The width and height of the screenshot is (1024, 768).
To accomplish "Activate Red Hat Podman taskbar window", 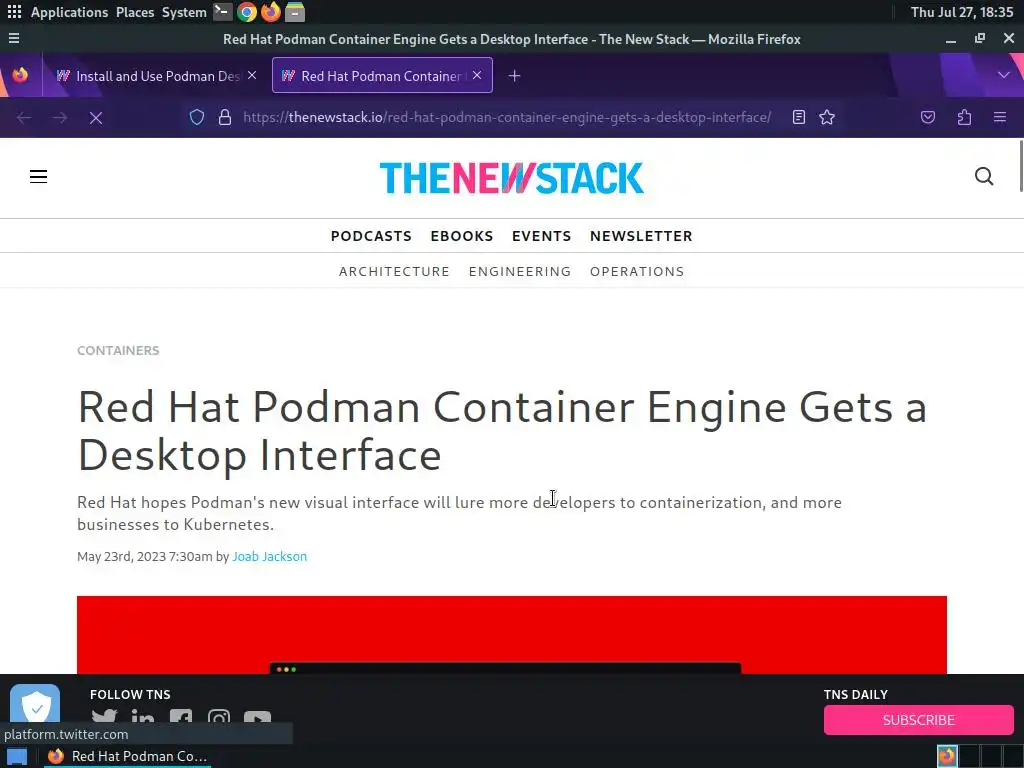I will pyautogui.click(x=127, y=756).
